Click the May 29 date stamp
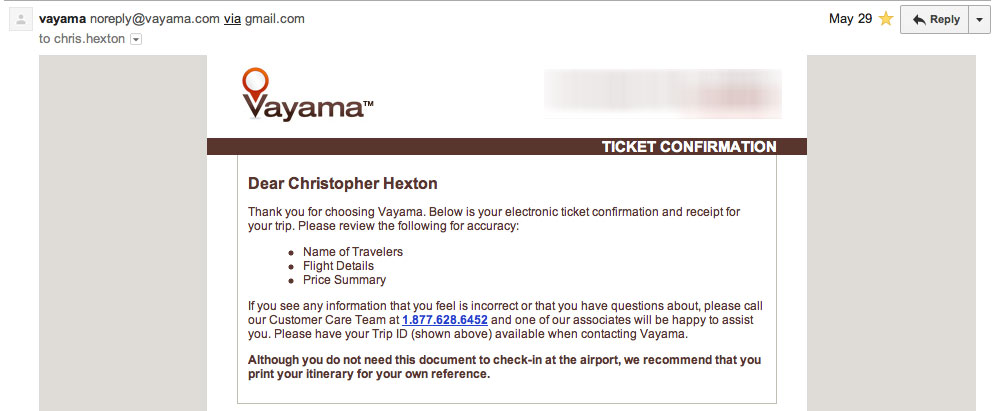Screen dimensions: 1005x411 pyautogui.click(x=850, y=19)
